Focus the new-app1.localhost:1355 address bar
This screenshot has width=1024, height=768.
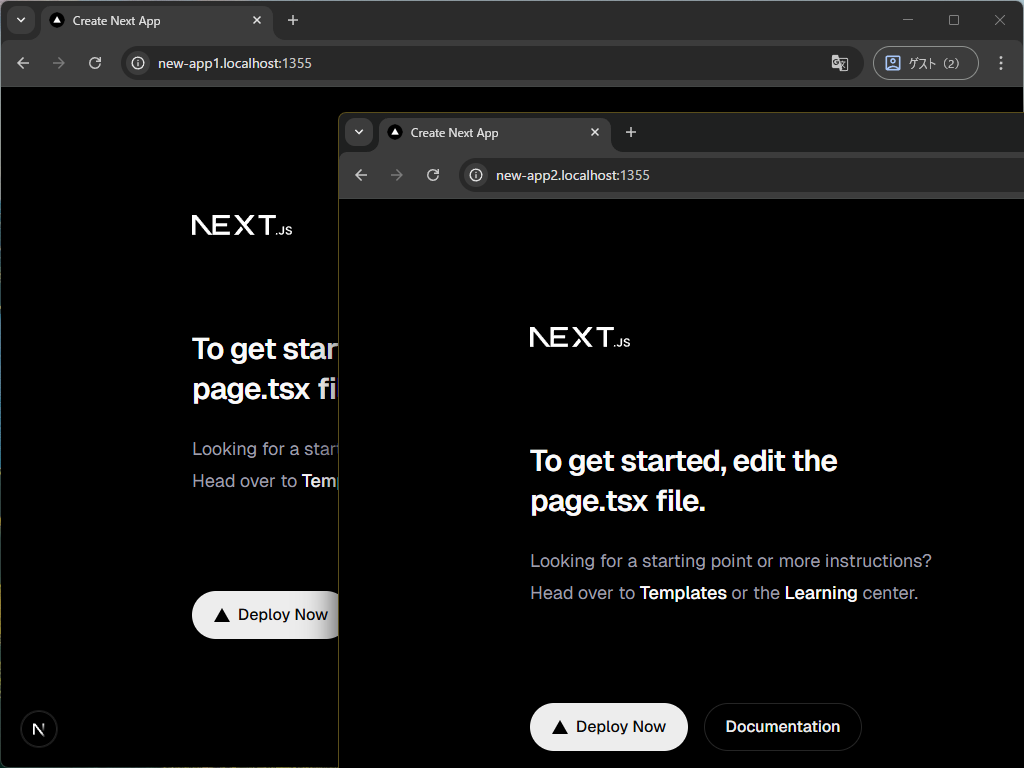click(x=491, y=63)
